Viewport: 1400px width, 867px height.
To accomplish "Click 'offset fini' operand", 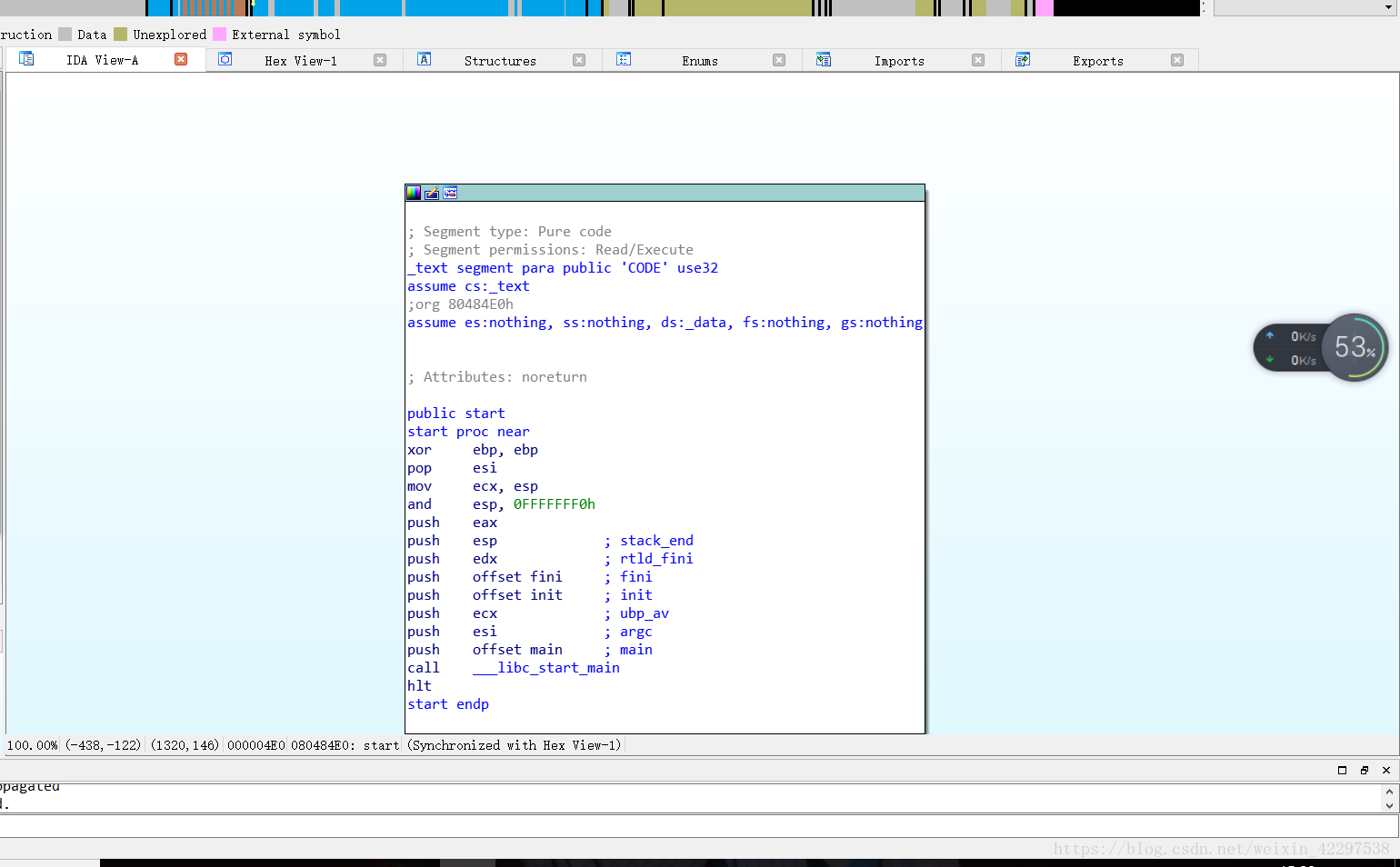I will tap(517, 577).
